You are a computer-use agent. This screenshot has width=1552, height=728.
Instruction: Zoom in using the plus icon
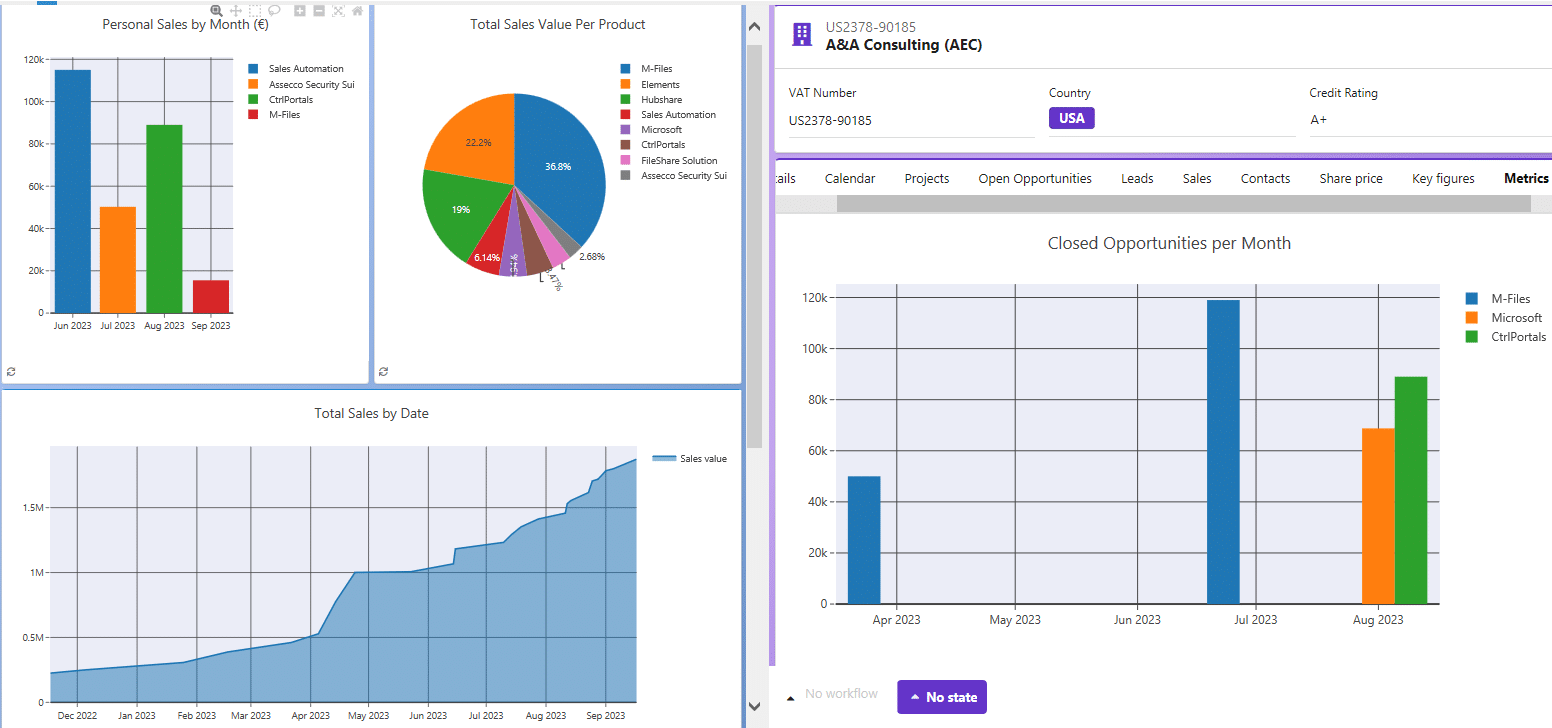tap(300, 11)
